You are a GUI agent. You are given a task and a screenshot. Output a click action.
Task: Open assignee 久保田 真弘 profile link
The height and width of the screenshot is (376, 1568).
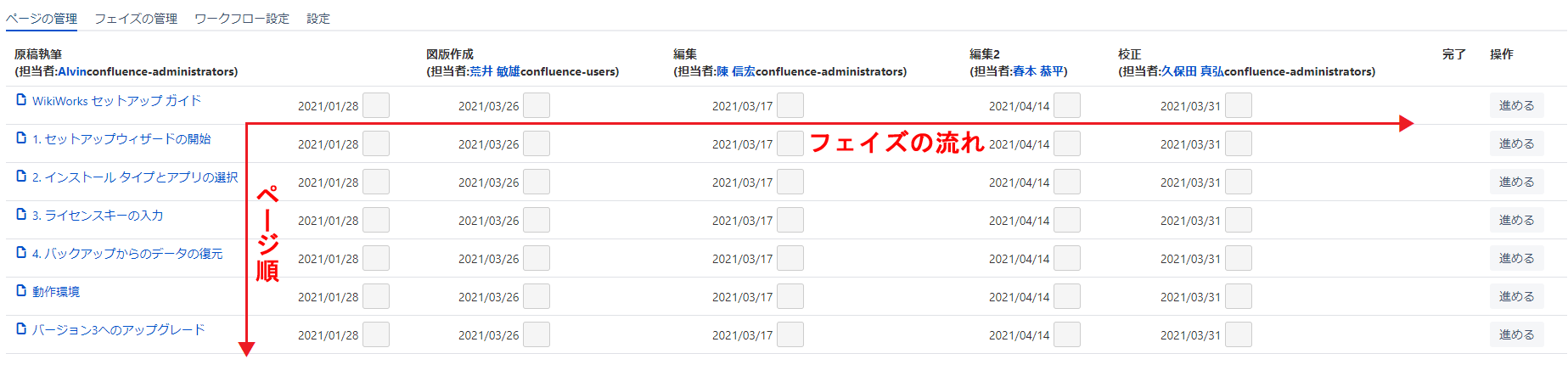[1193, 72]
